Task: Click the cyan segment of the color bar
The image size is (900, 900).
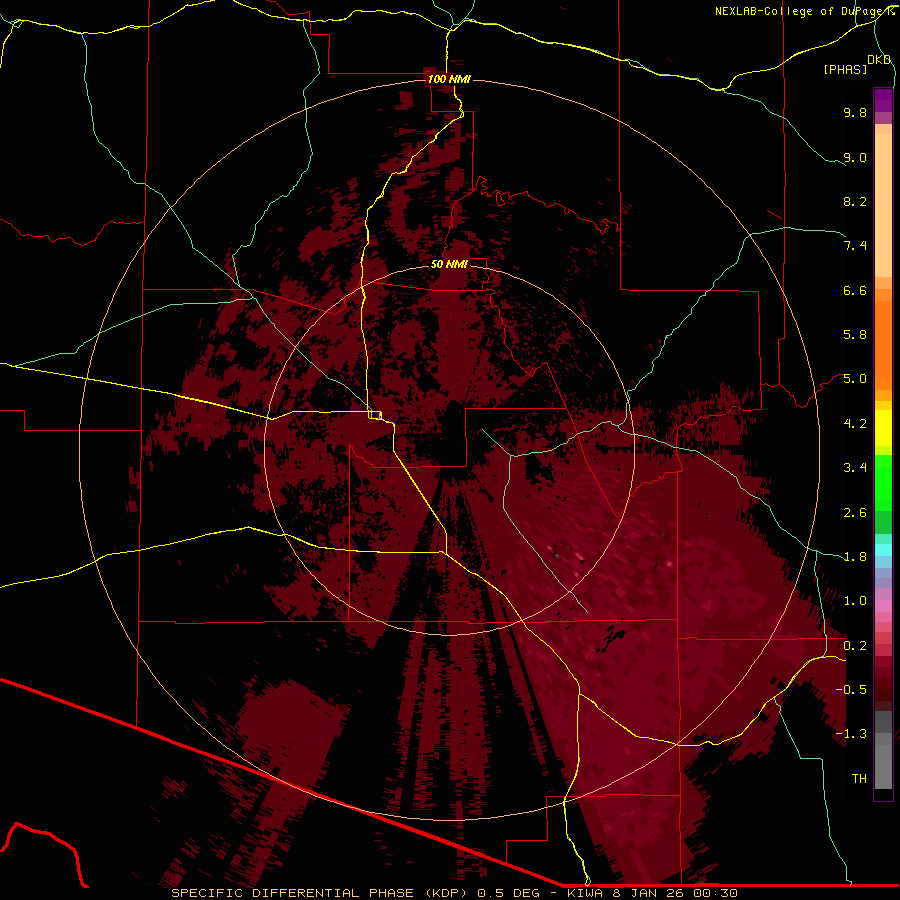Action: tap(883, 550)
